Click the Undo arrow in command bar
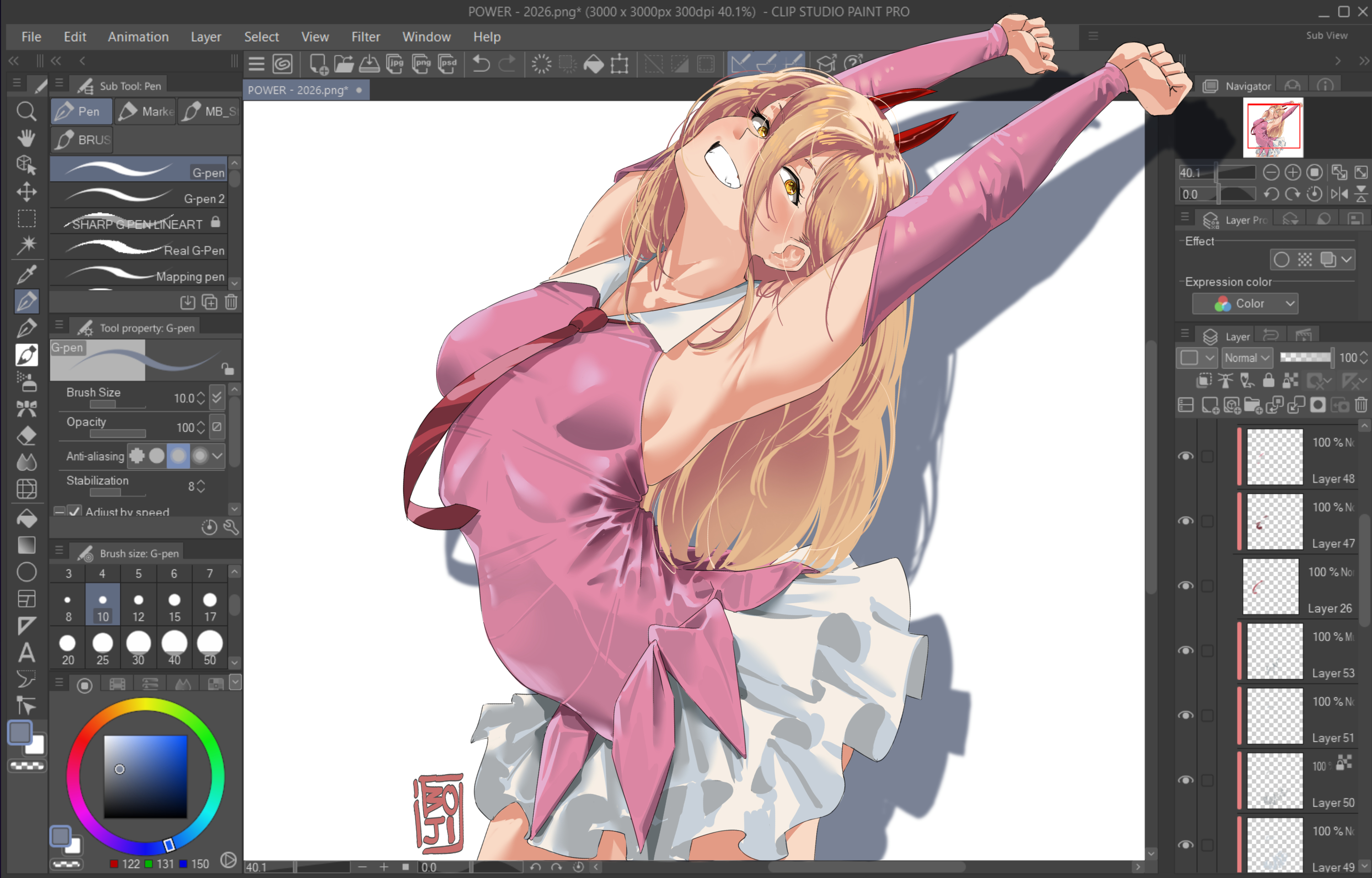The image size is (1372, 878). [481, 64]
